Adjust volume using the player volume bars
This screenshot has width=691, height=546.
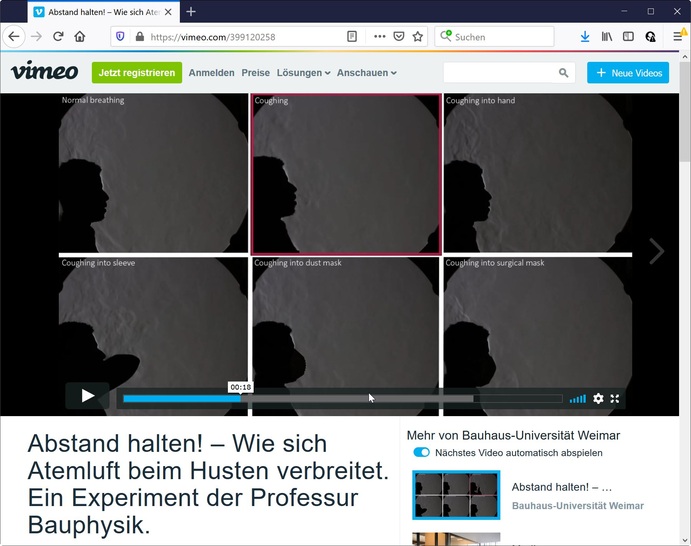[578, 399]
